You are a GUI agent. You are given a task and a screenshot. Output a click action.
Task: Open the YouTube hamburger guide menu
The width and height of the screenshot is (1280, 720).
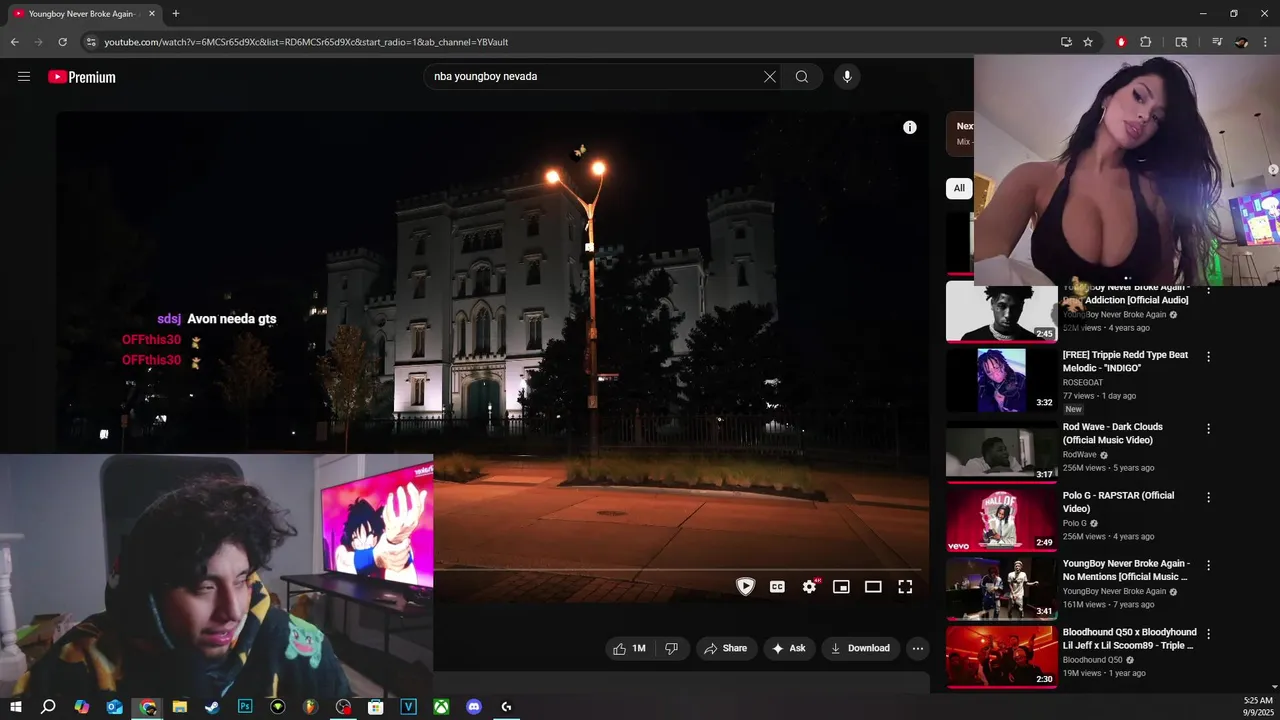coord(24,77)
